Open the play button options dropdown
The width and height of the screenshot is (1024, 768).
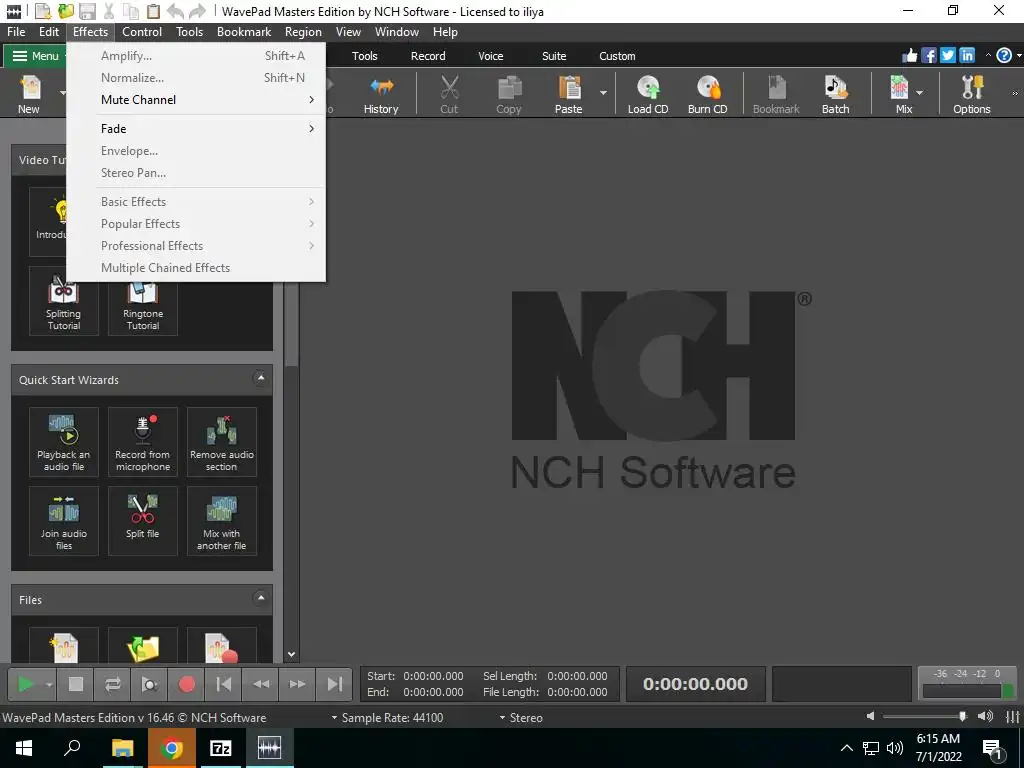click(49, 684)
